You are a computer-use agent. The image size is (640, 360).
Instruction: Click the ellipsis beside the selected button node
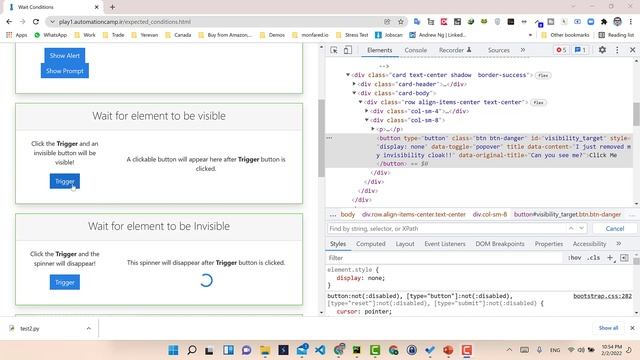coord(329,138)
